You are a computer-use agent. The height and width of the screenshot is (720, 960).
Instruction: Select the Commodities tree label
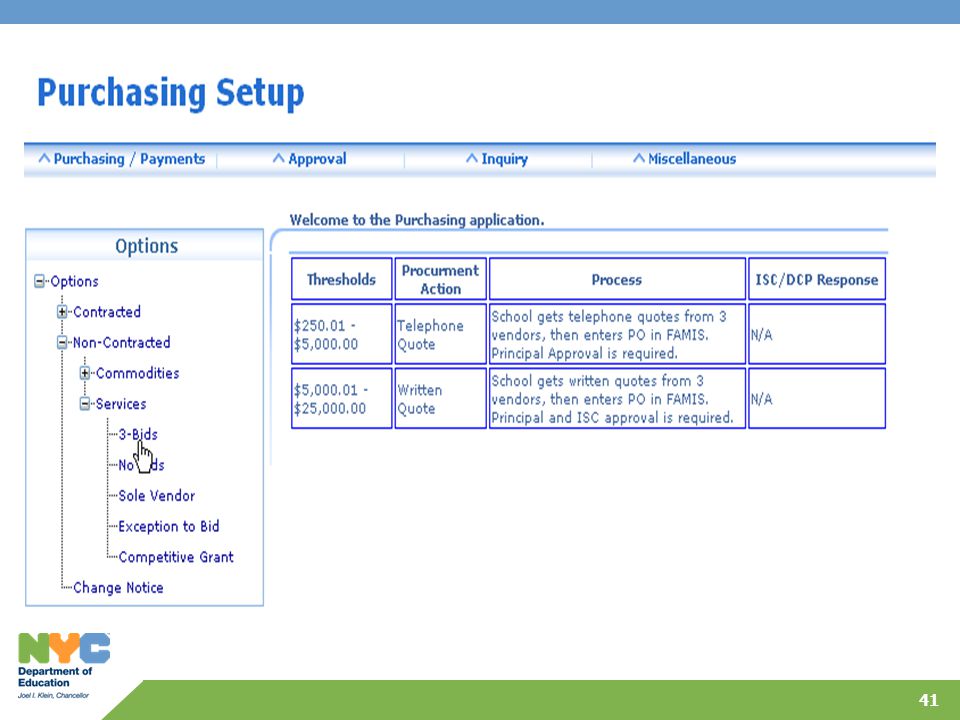point(137,373)
